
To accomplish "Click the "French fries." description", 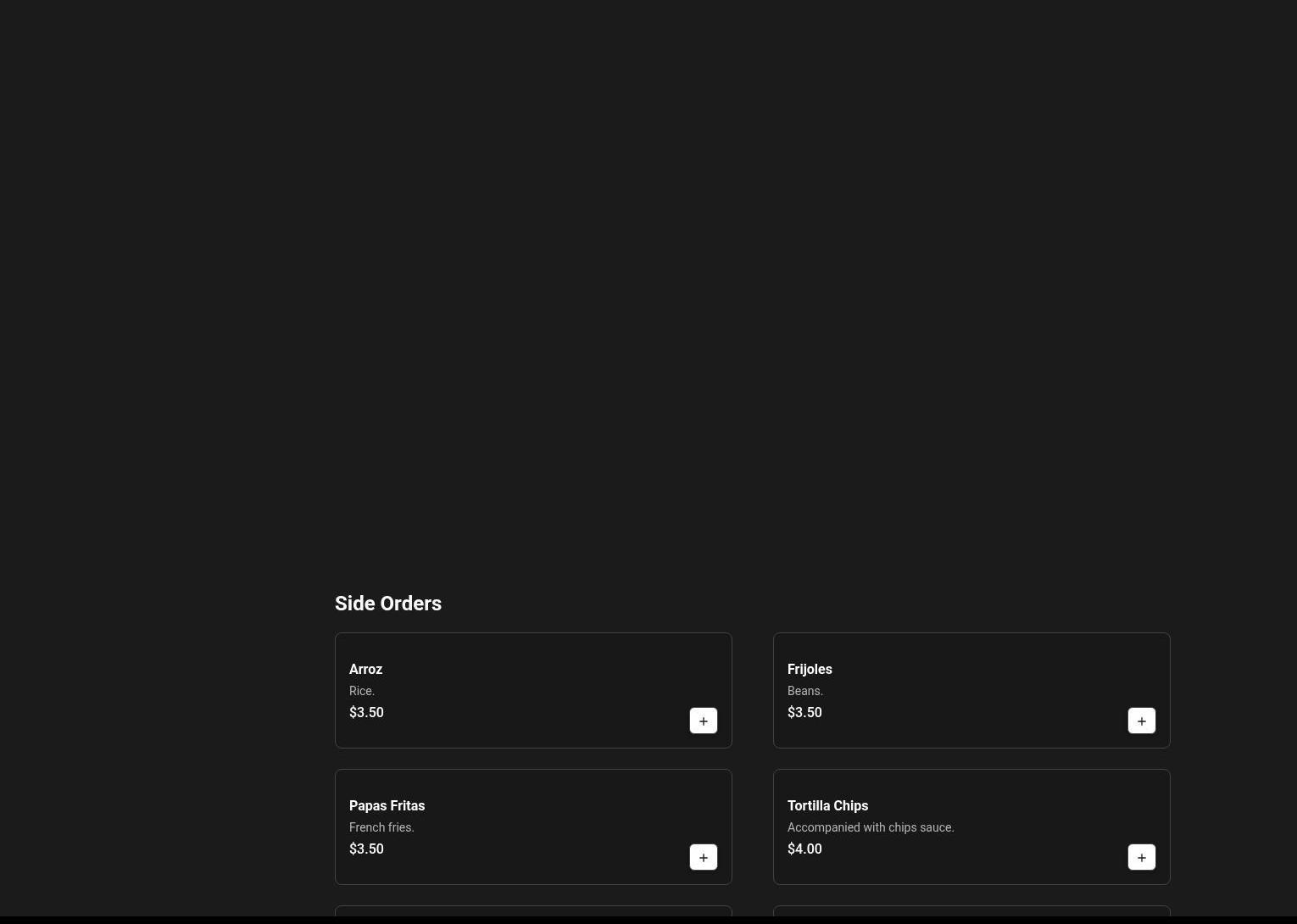I will click(381, 827).
